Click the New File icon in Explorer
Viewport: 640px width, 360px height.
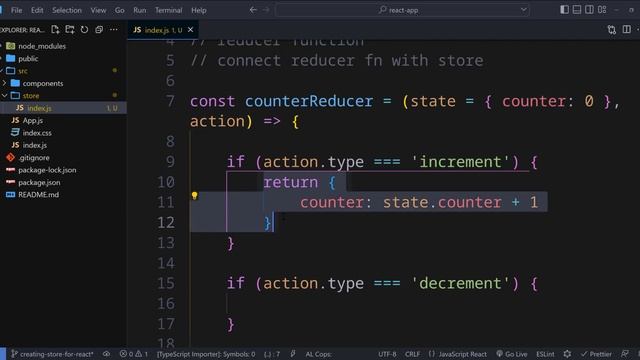coord(55,29)
